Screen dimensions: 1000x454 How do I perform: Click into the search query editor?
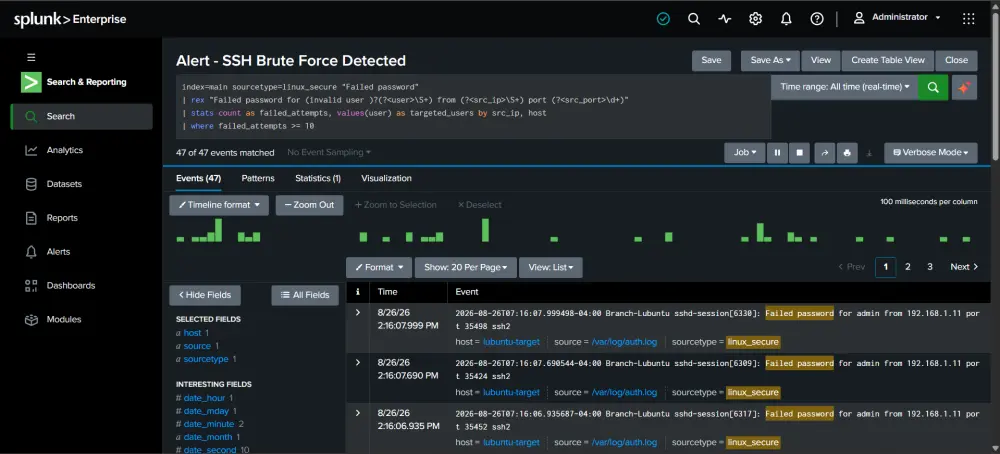point(473,106)
